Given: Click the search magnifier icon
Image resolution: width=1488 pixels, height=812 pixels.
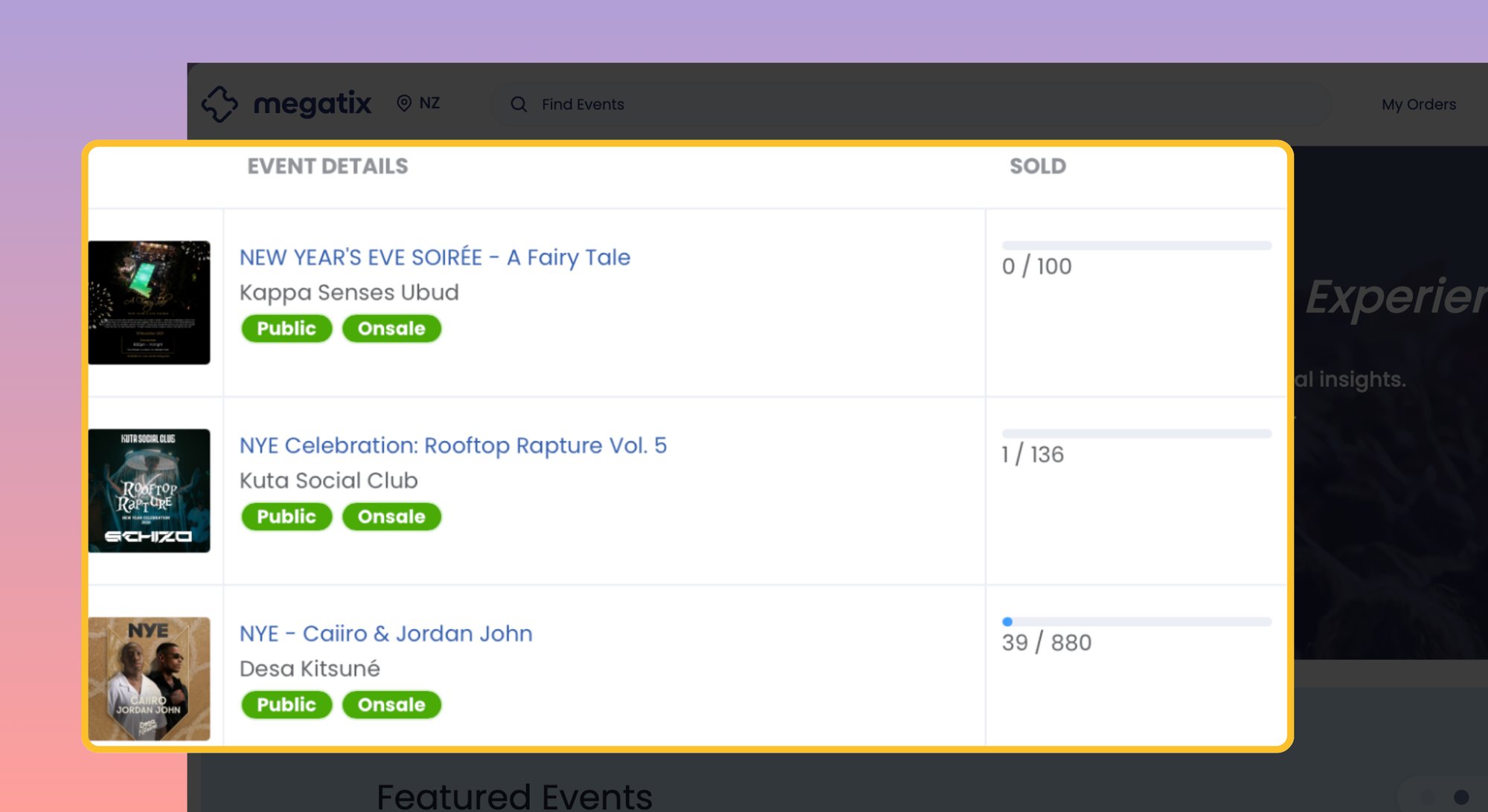Looking at the screenshot, I should 519,104.
